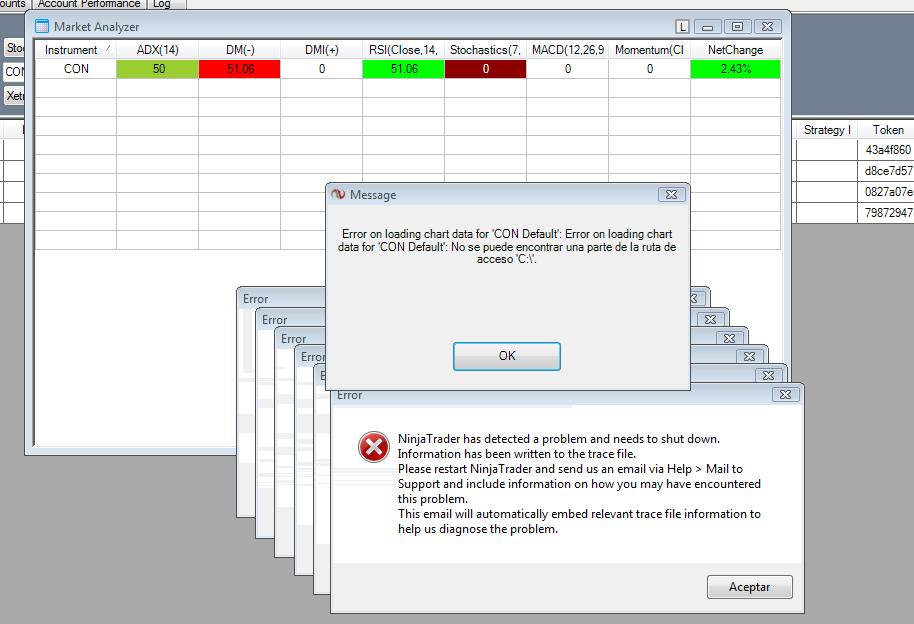
Task: Close the second stacked Error dialog
Action: [x=710, y=320]
